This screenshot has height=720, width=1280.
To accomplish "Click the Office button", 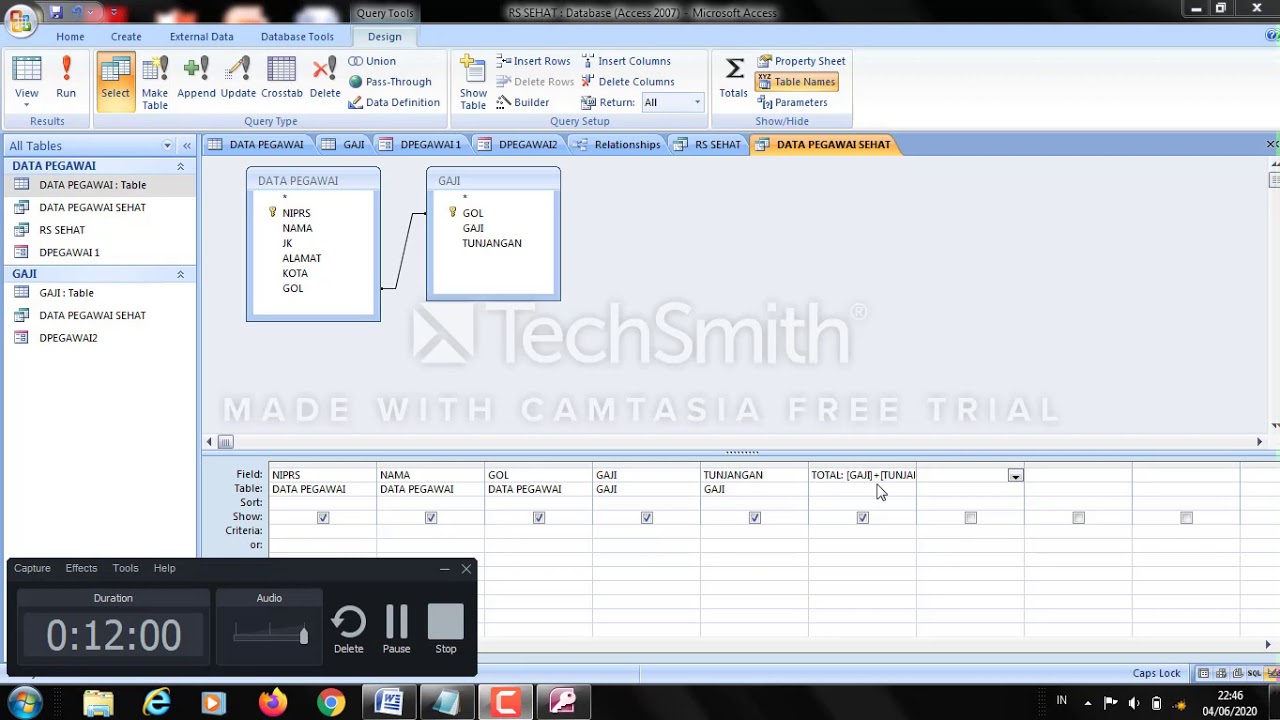I will [x=20, y=19].
